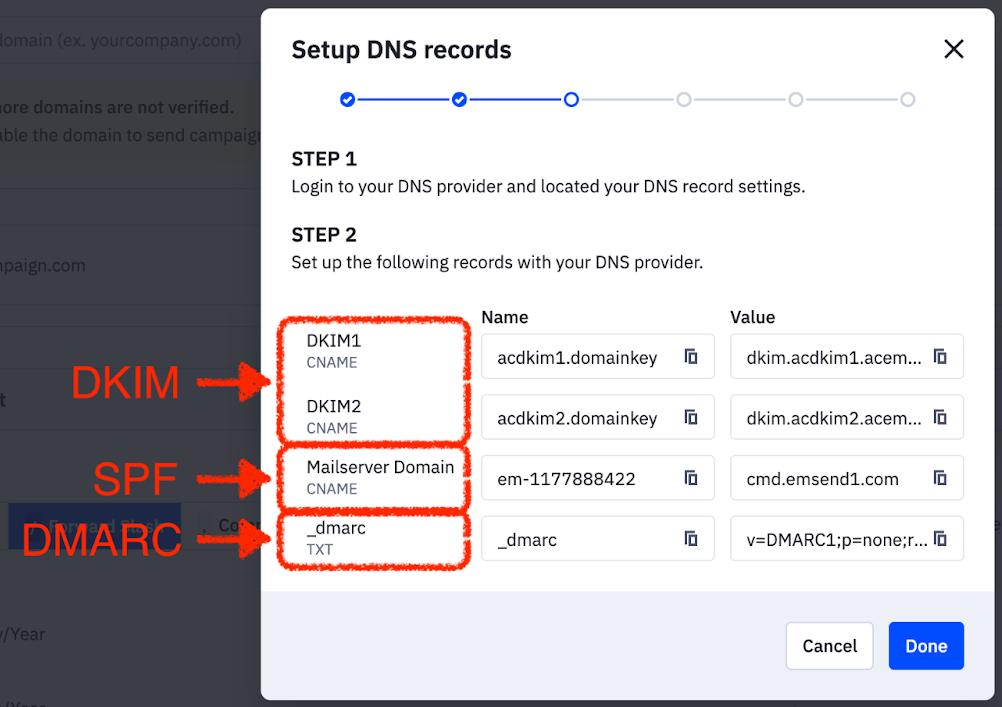Go to the first completed progress step
The height and width of the screenshot is (707, 1002).
[x=347, y=100]
